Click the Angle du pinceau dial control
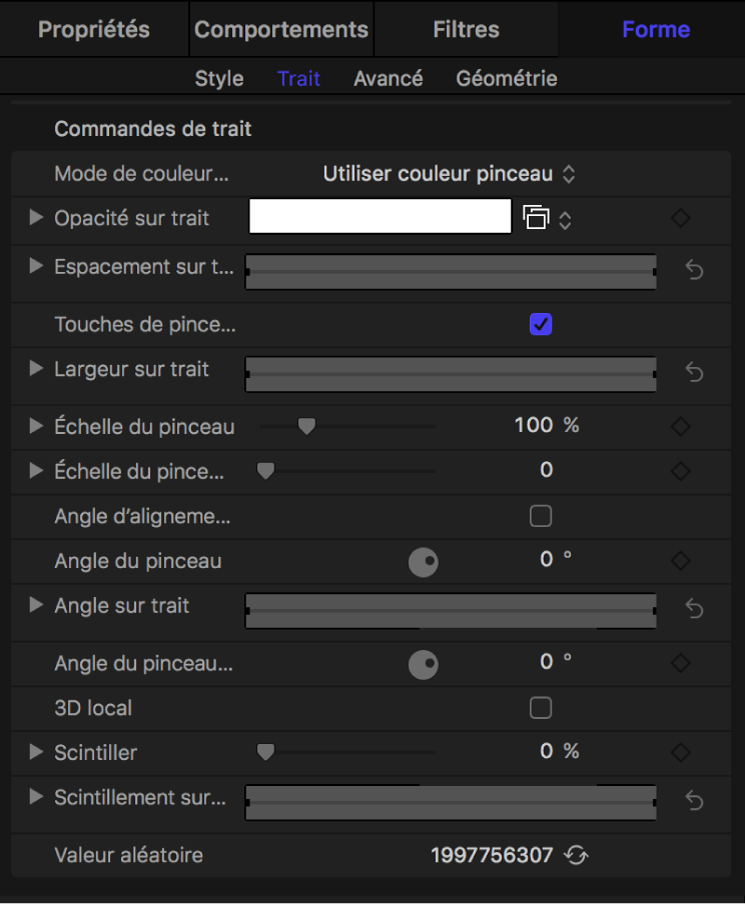The height and width of the screenshot is (904, 745). pos(423,561)
